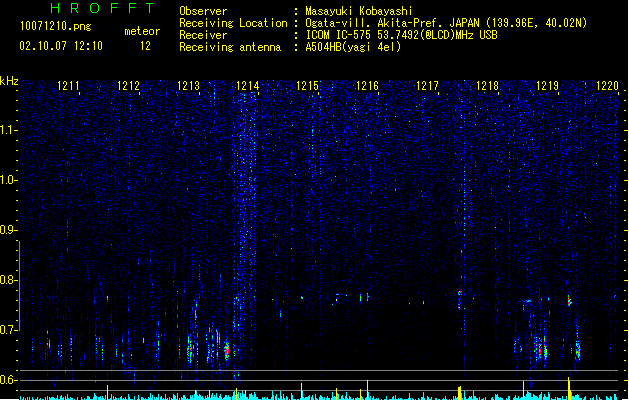
Task: Click the date 02.10.07 12:10
Action: (x=61, y=46)
